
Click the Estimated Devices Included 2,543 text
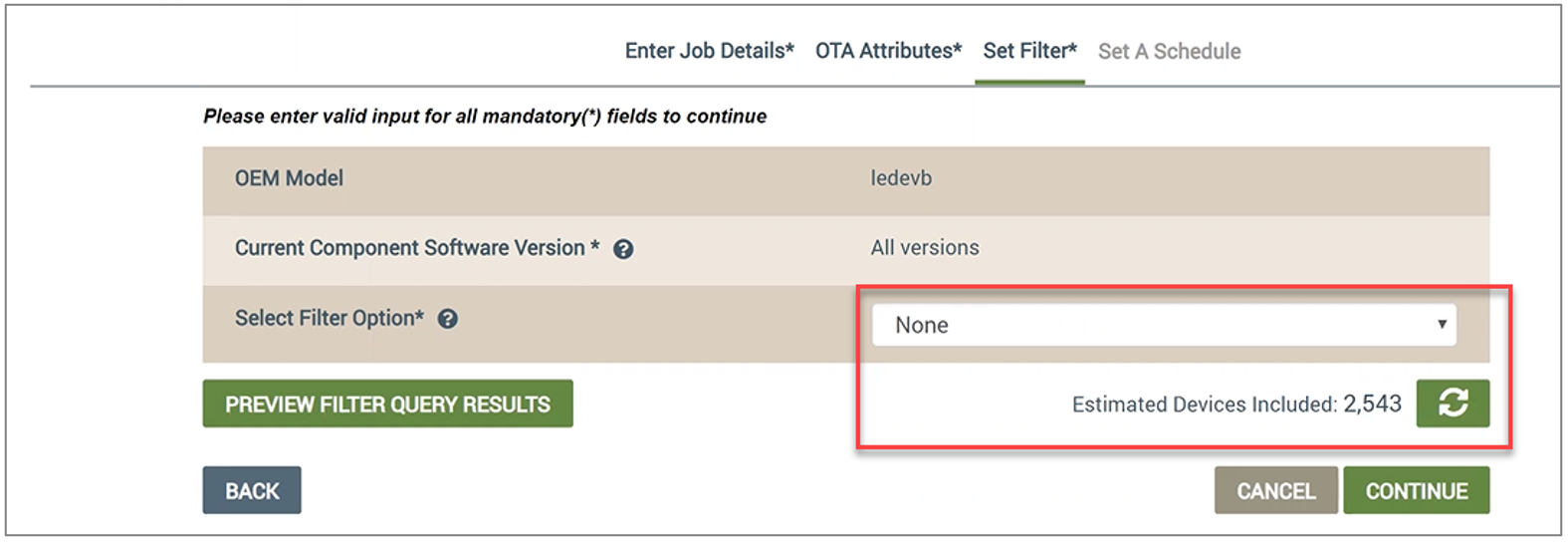1236,404
